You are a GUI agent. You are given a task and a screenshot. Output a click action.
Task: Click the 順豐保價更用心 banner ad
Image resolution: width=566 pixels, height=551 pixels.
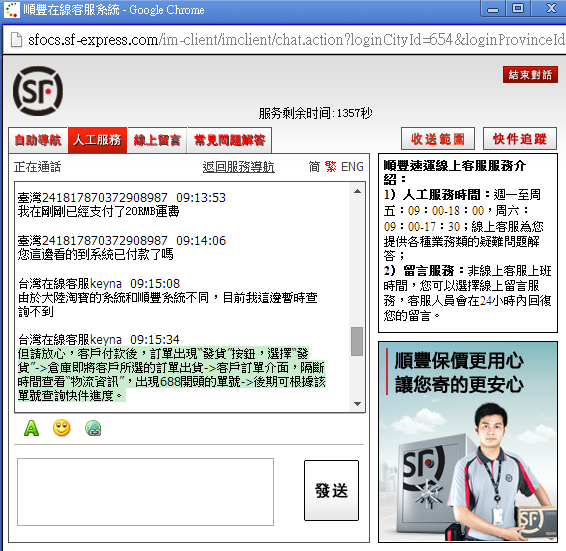tap(468, 442)
